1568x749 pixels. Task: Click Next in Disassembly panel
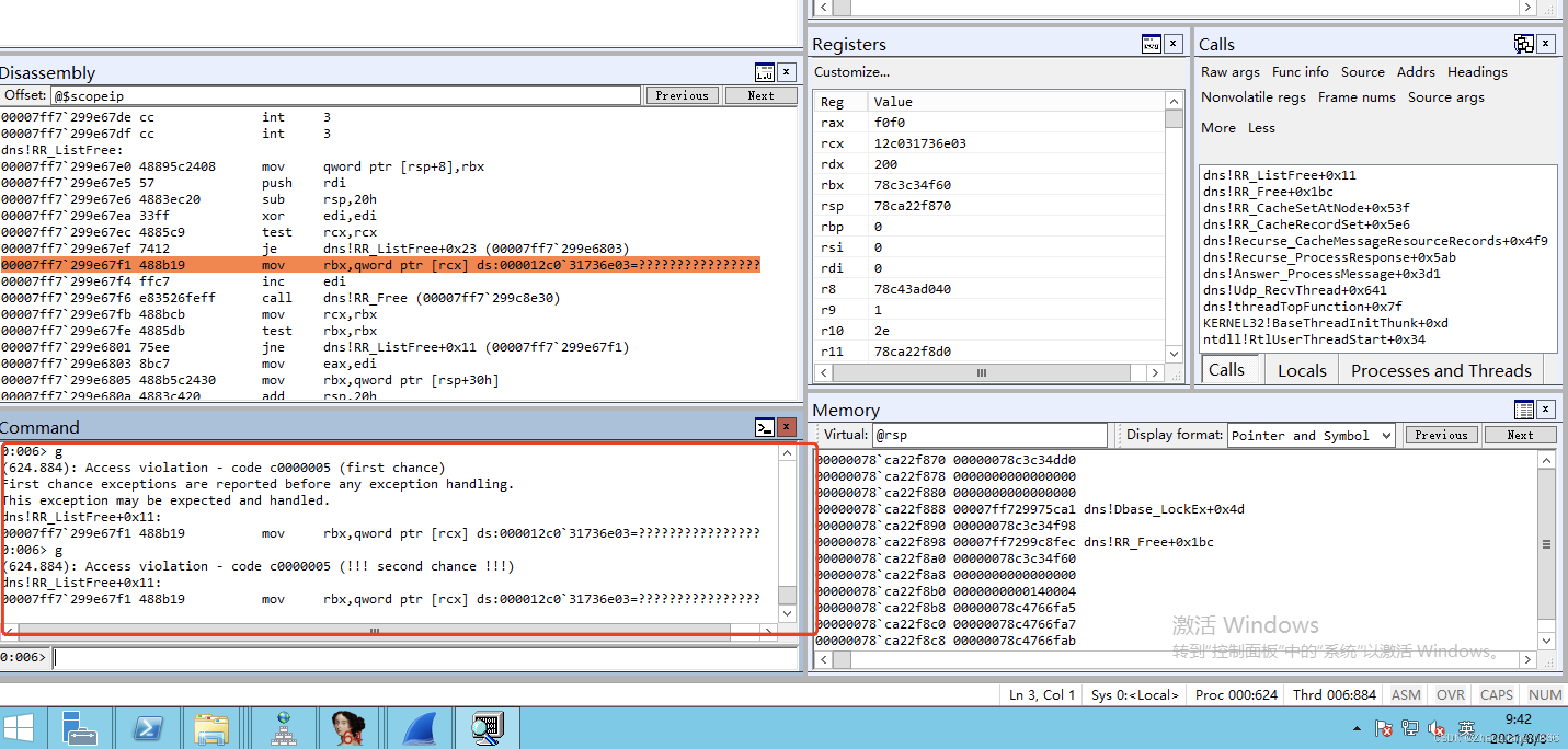point(760,95)
